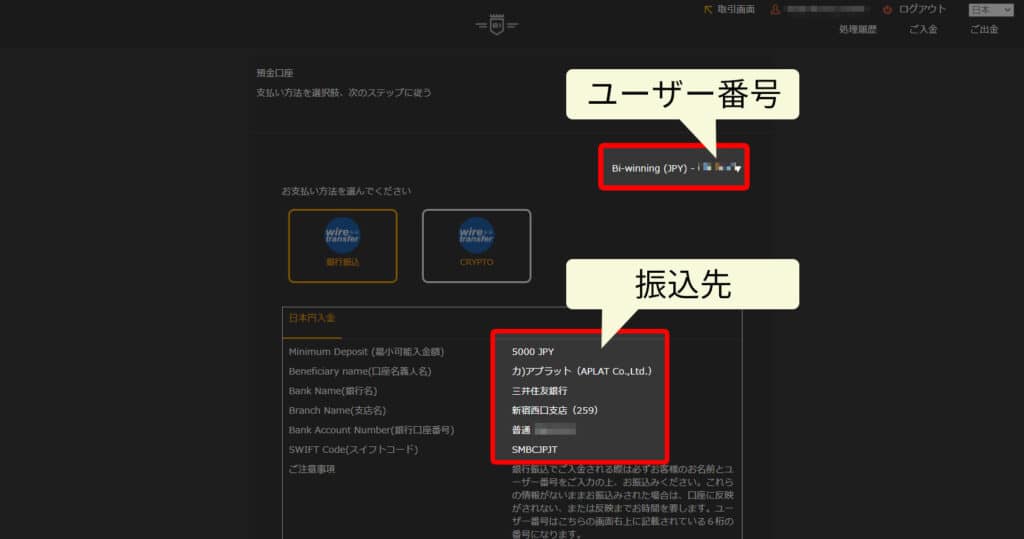Click beneficiary name カ)アプラット (APLAT Co.,Ltd.)
Viewport: 1024px width, 539px height.
coord(581,371)
